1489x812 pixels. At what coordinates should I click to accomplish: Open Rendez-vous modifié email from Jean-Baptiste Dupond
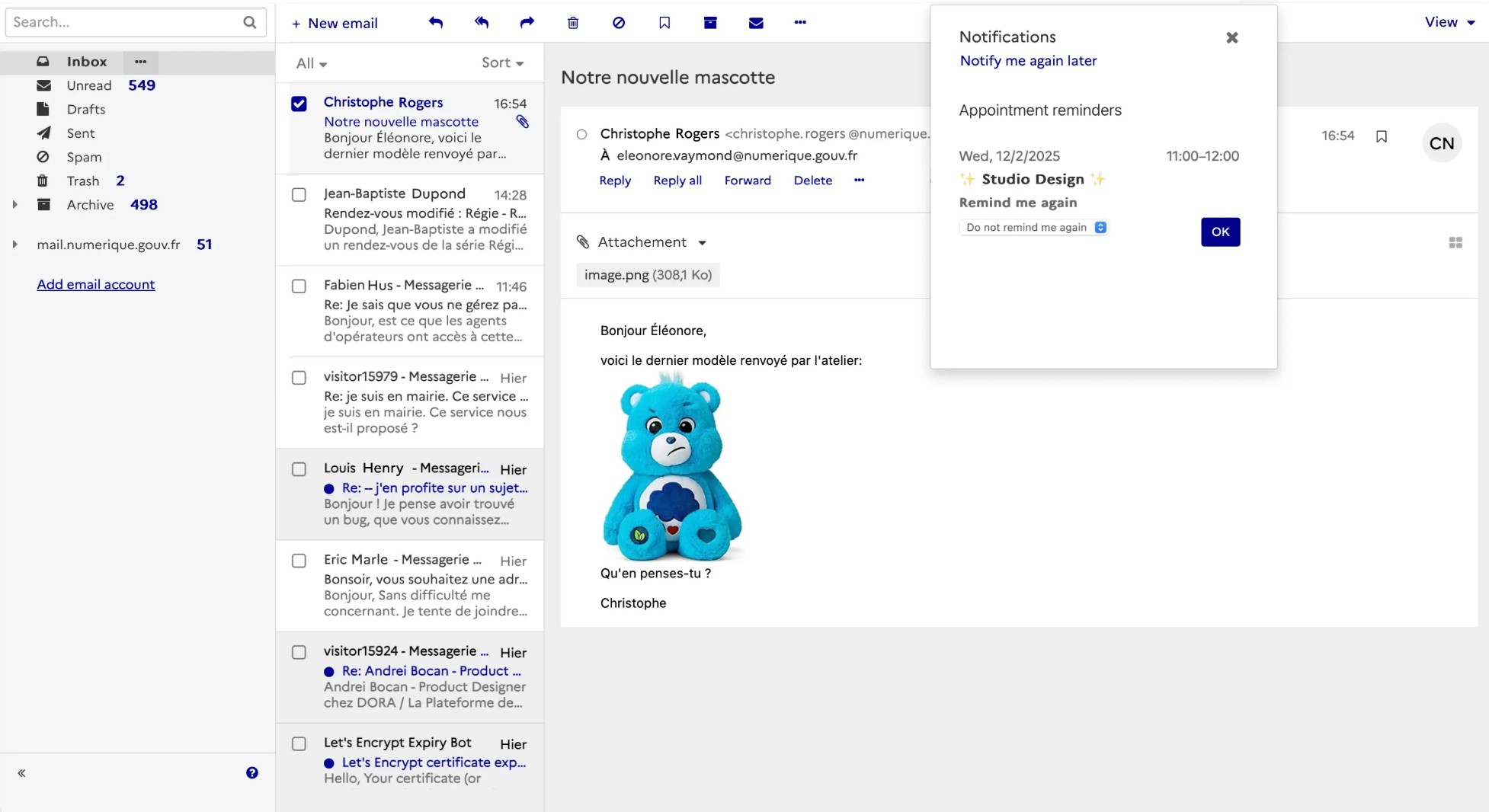(410, 220)
